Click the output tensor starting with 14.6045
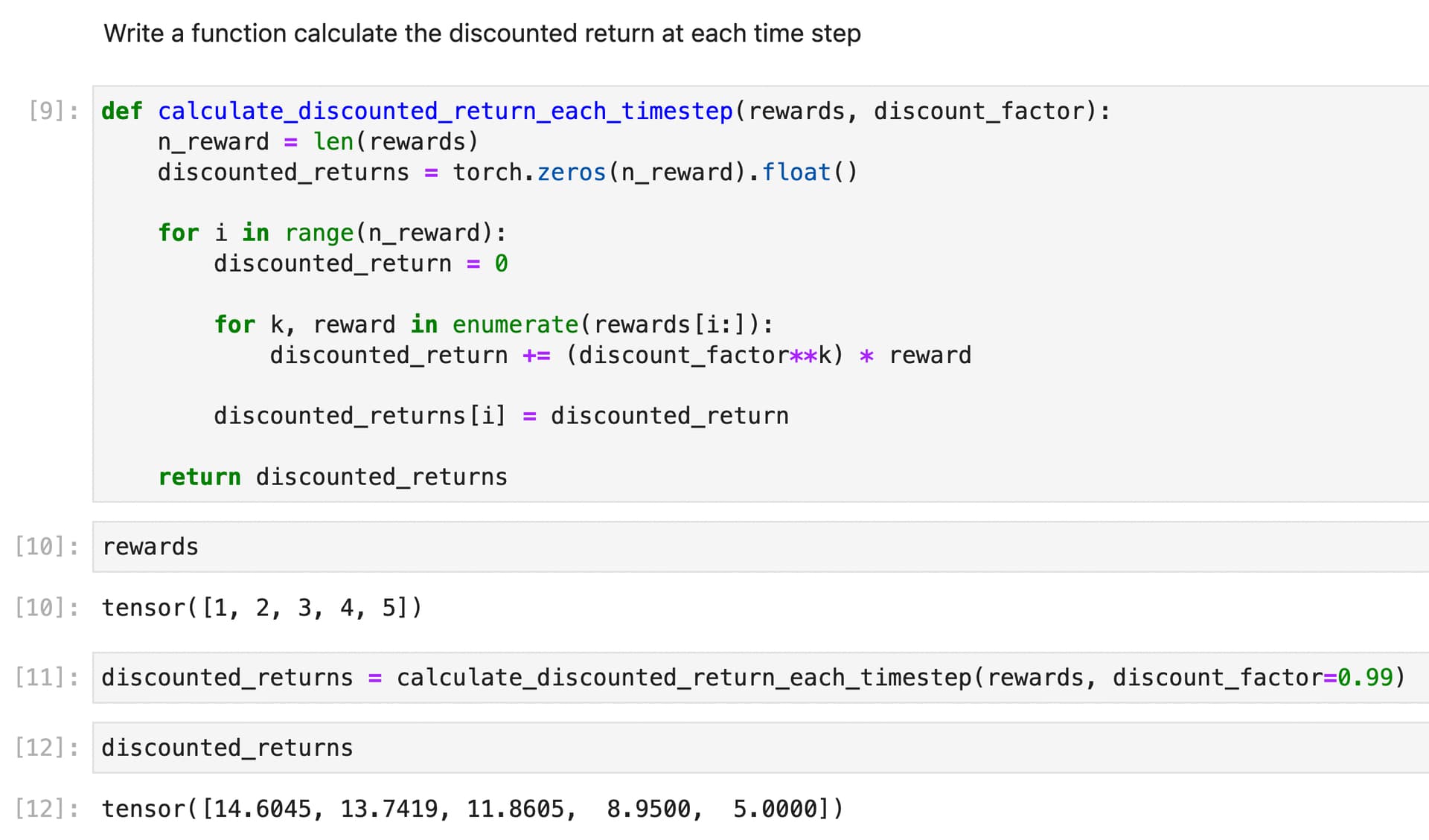The height and width of the screenshot is (840, 1429). tap(472, 808)
